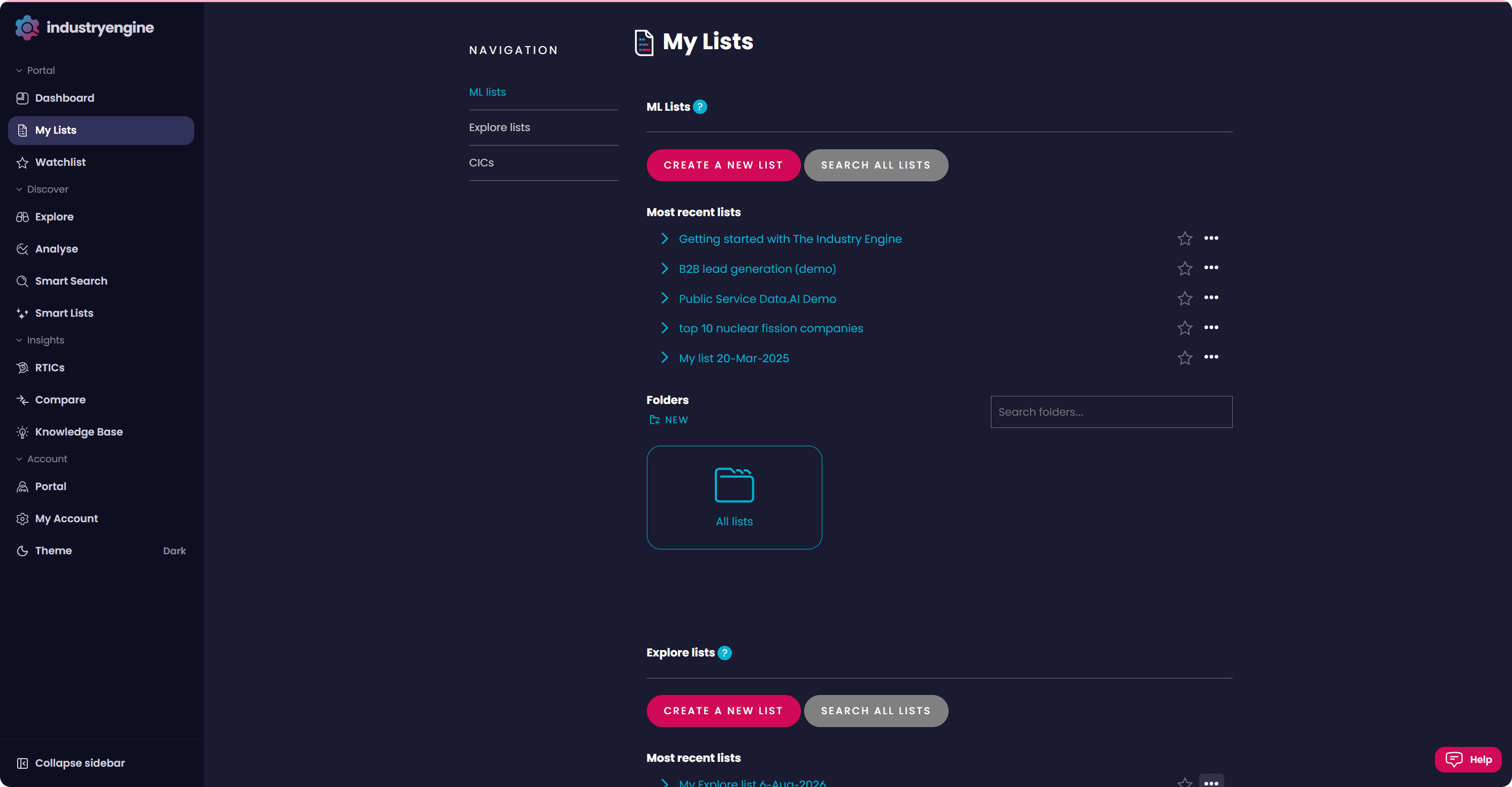Go to Explore in the sidebar
Viewport: 1512px width, 787px height.
(101, 217)
